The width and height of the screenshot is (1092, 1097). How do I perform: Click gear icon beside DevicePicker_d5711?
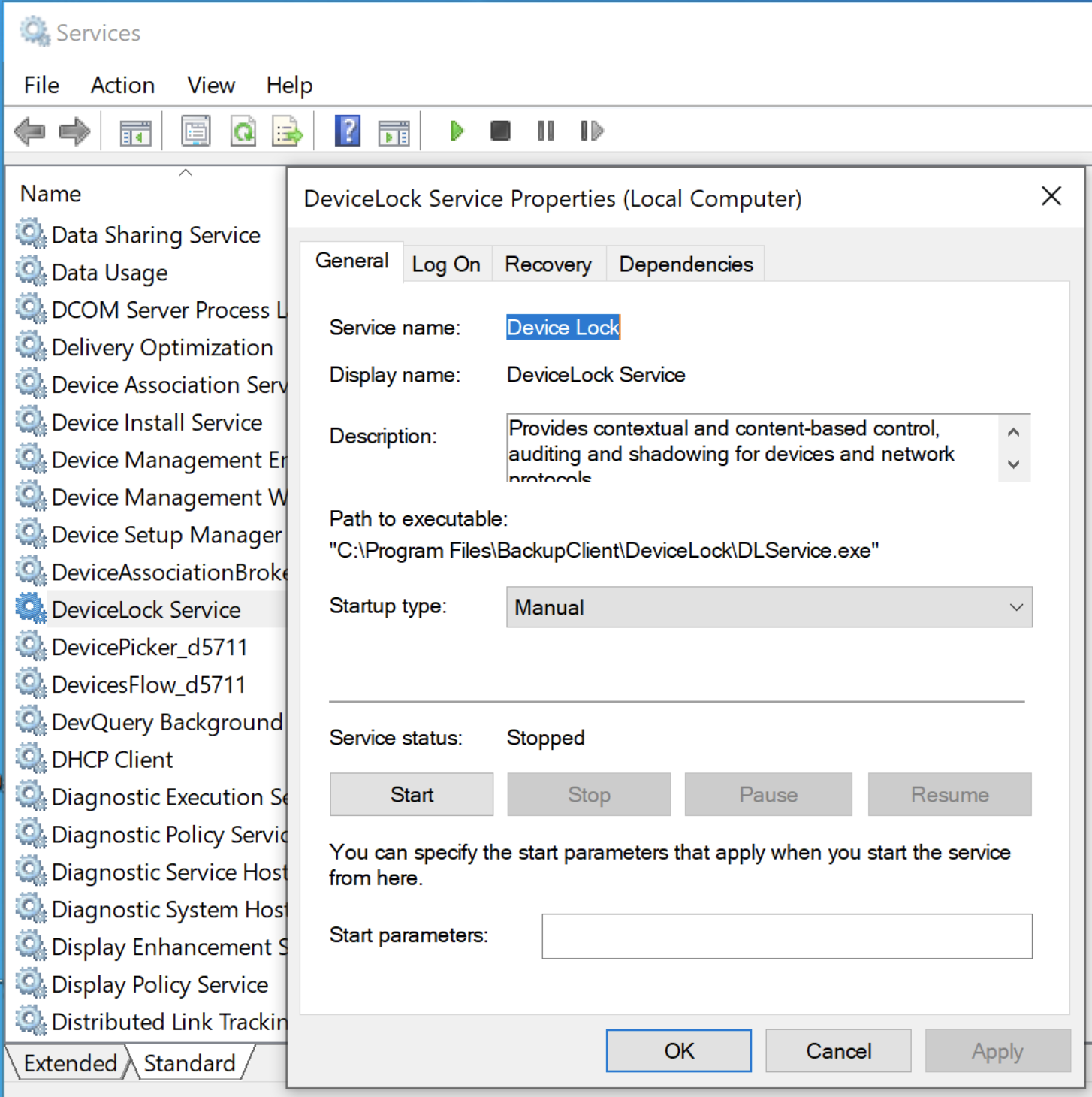[x=31, y=646]
